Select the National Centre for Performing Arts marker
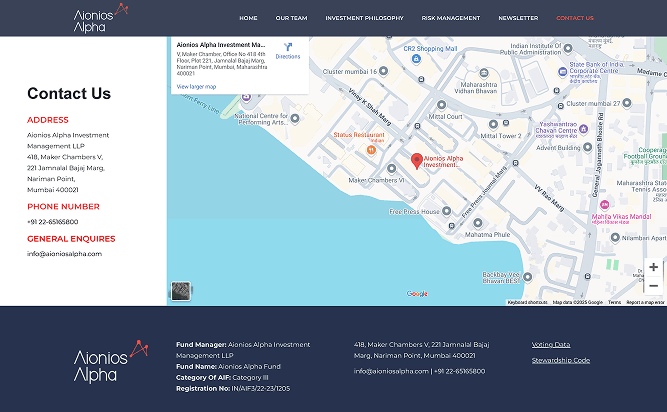This screenshot has width=667, height=412. tap(295, 118)
